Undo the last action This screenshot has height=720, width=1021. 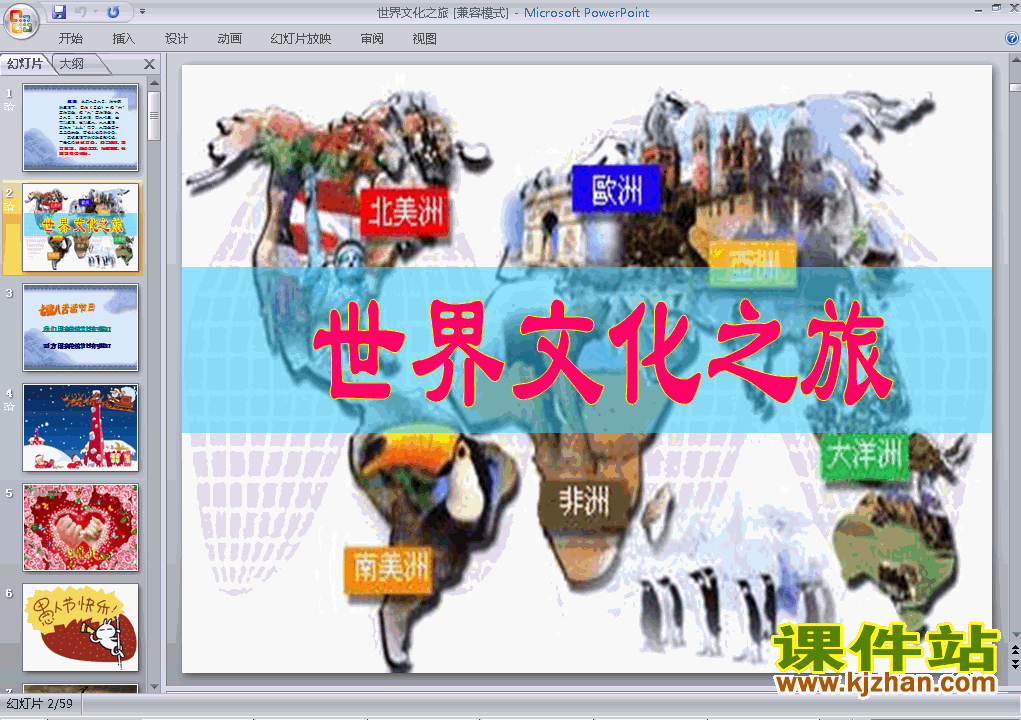tap(81, 12)
